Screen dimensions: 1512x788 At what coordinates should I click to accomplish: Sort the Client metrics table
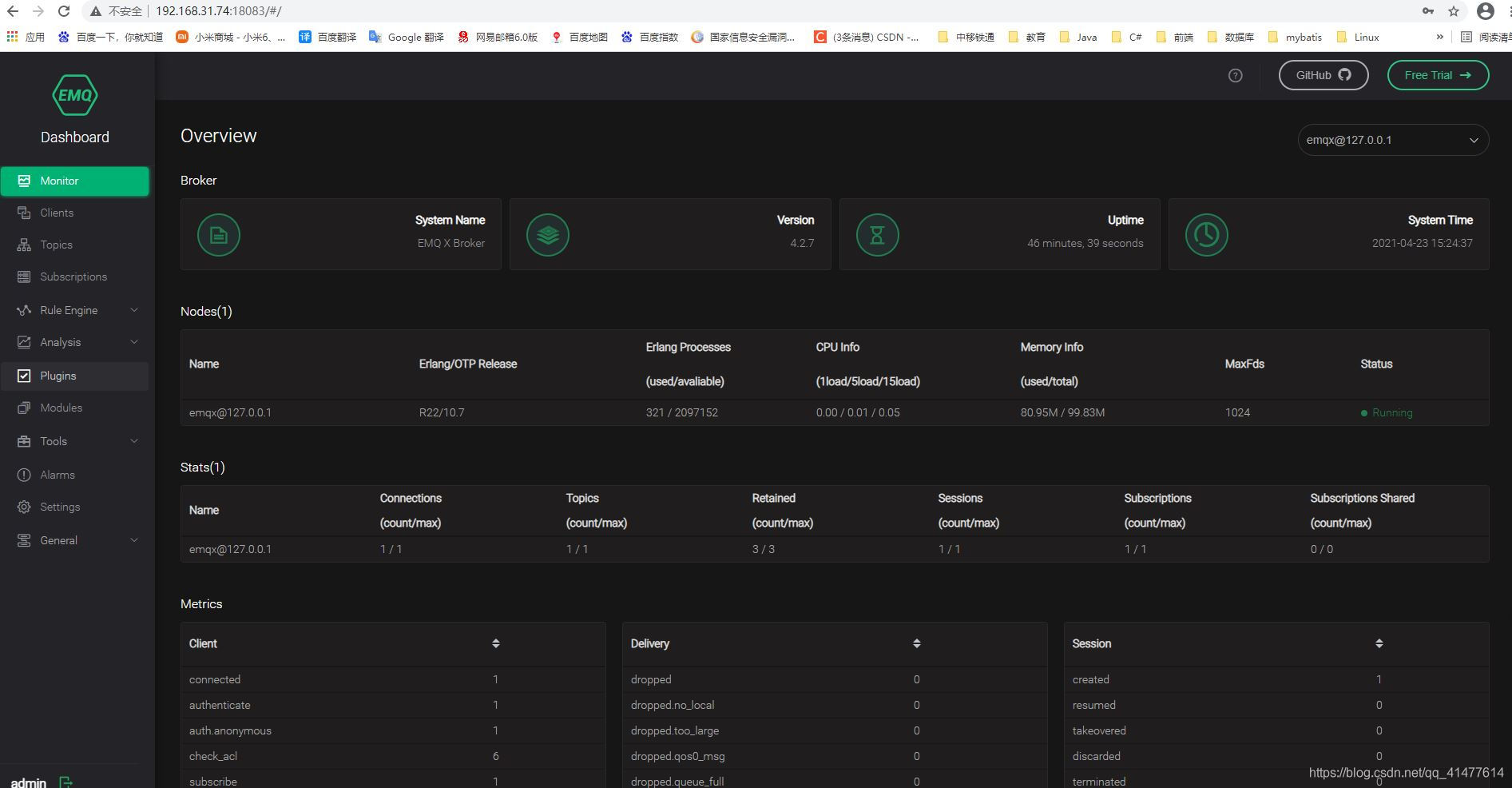click(496, 643)
